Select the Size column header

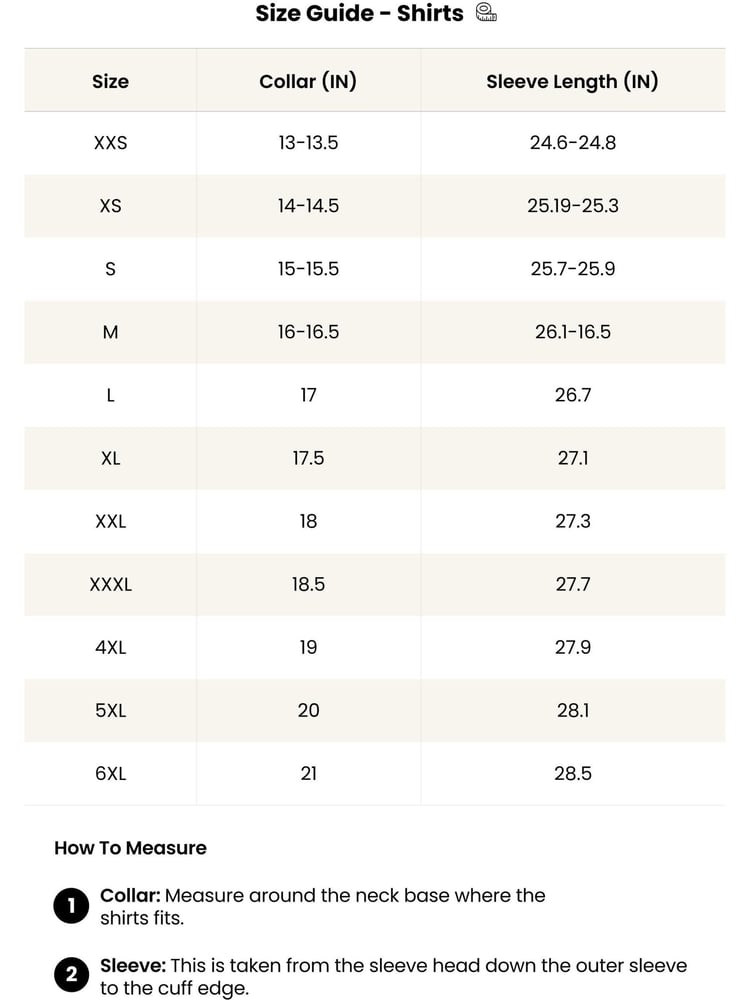pos(110,82)
